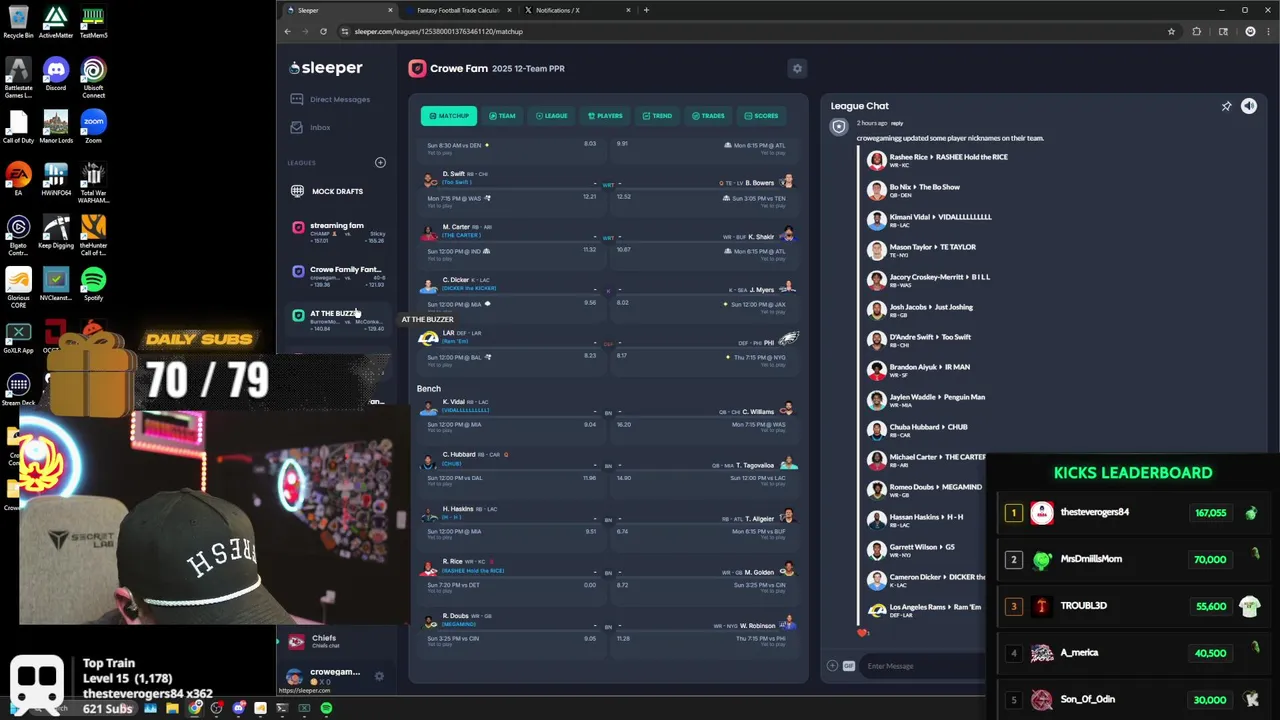The width and height of the screenshot is (1280, 720).
Task: Open the Recycle Bin
Action: [18, 22]
